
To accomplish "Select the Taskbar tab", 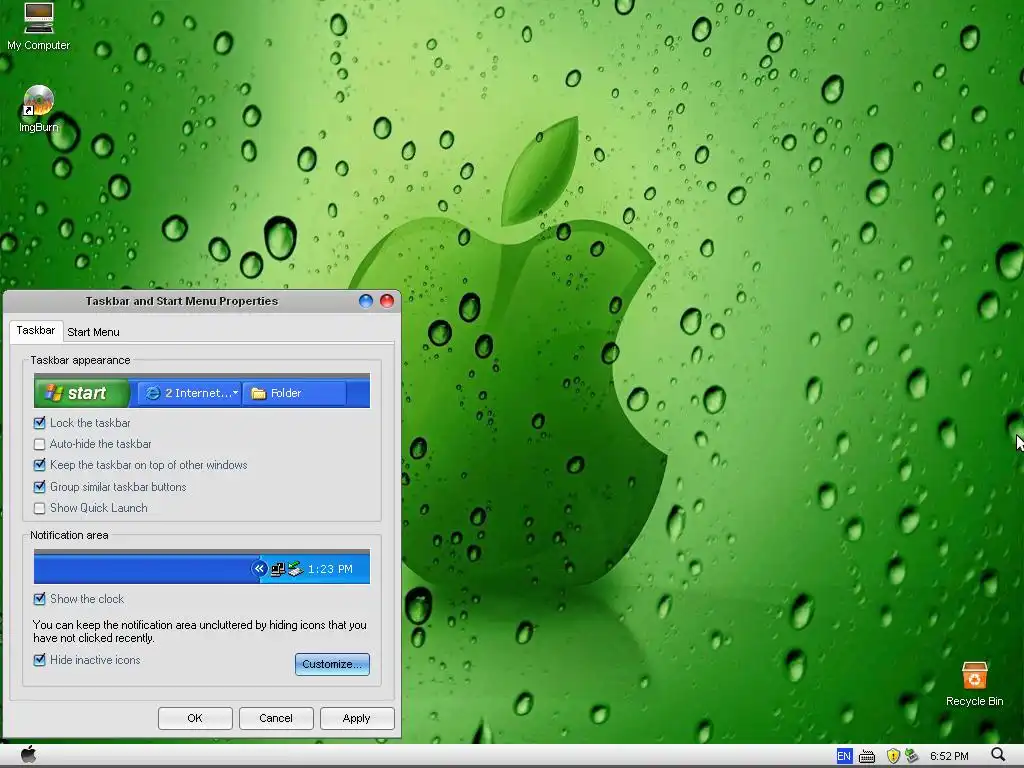I will (36, 330).
